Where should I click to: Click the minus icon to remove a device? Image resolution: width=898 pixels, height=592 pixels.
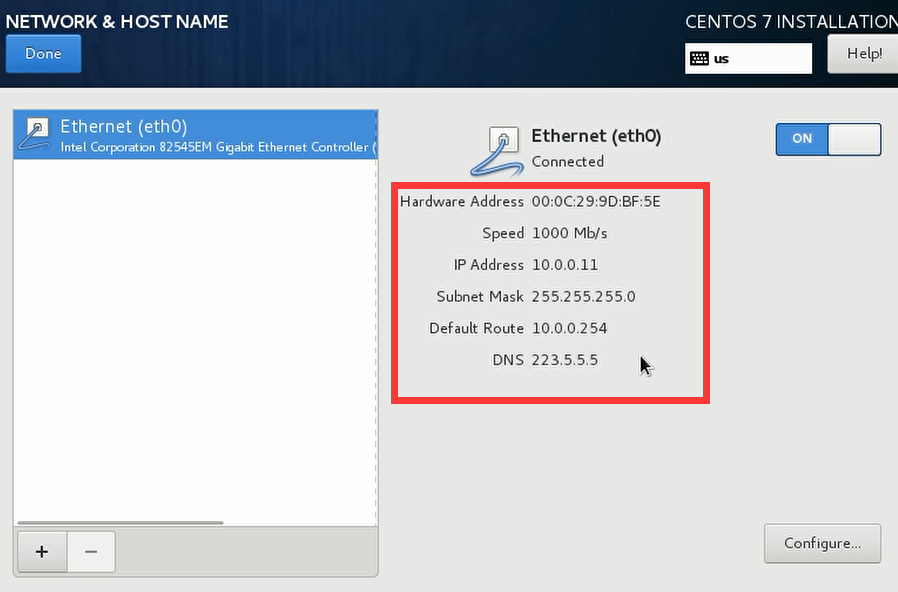[91, 551]
